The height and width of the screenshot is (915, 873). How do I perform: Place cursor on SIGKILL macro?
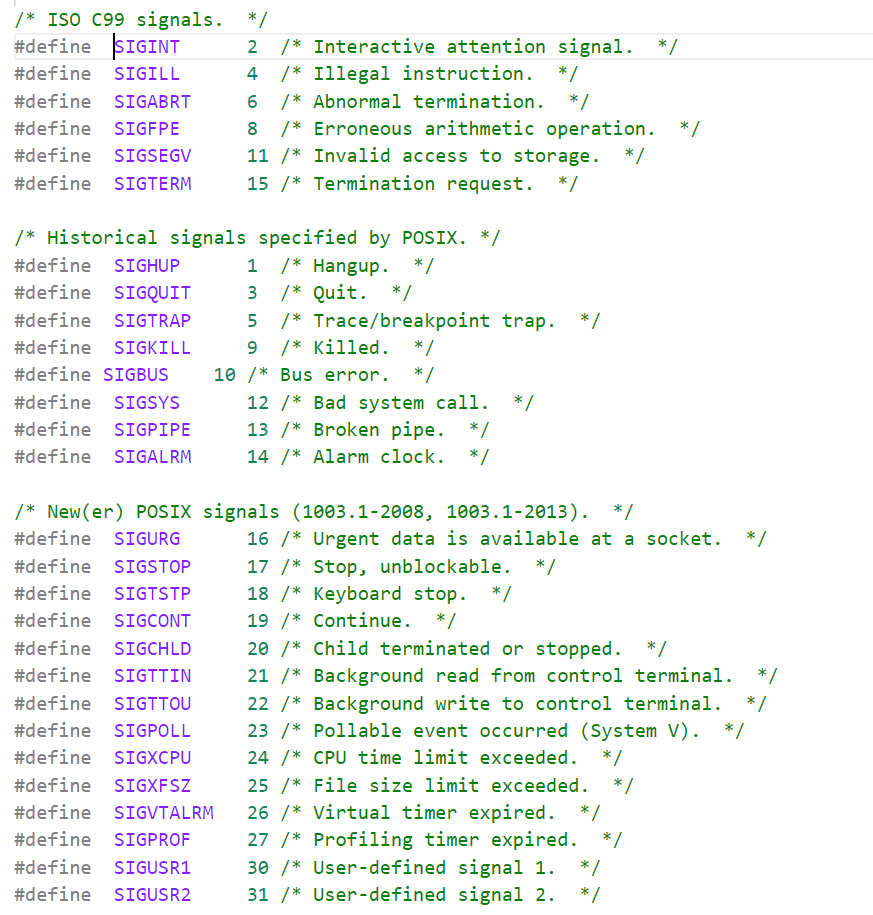(x=152, y=348)
